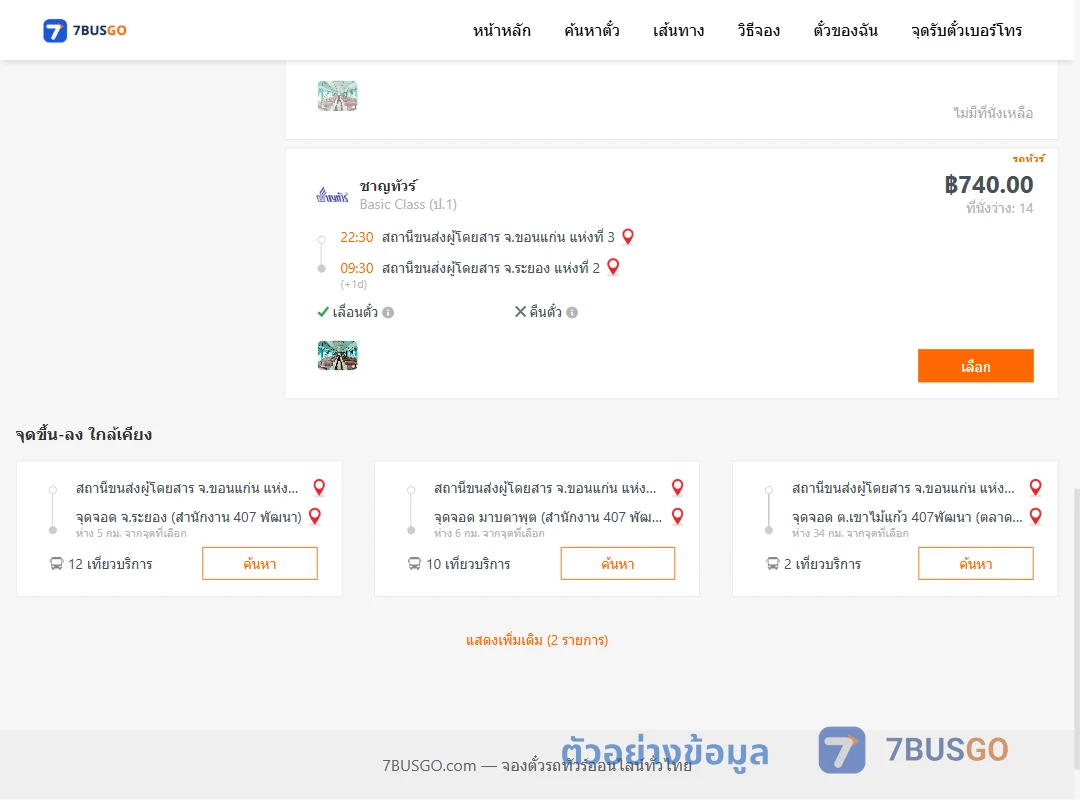Open map pin for ระยอง แห่งที่ 2 arrival
The width and height of the screenshot is (1080, 800).
[x=613, y=267]
